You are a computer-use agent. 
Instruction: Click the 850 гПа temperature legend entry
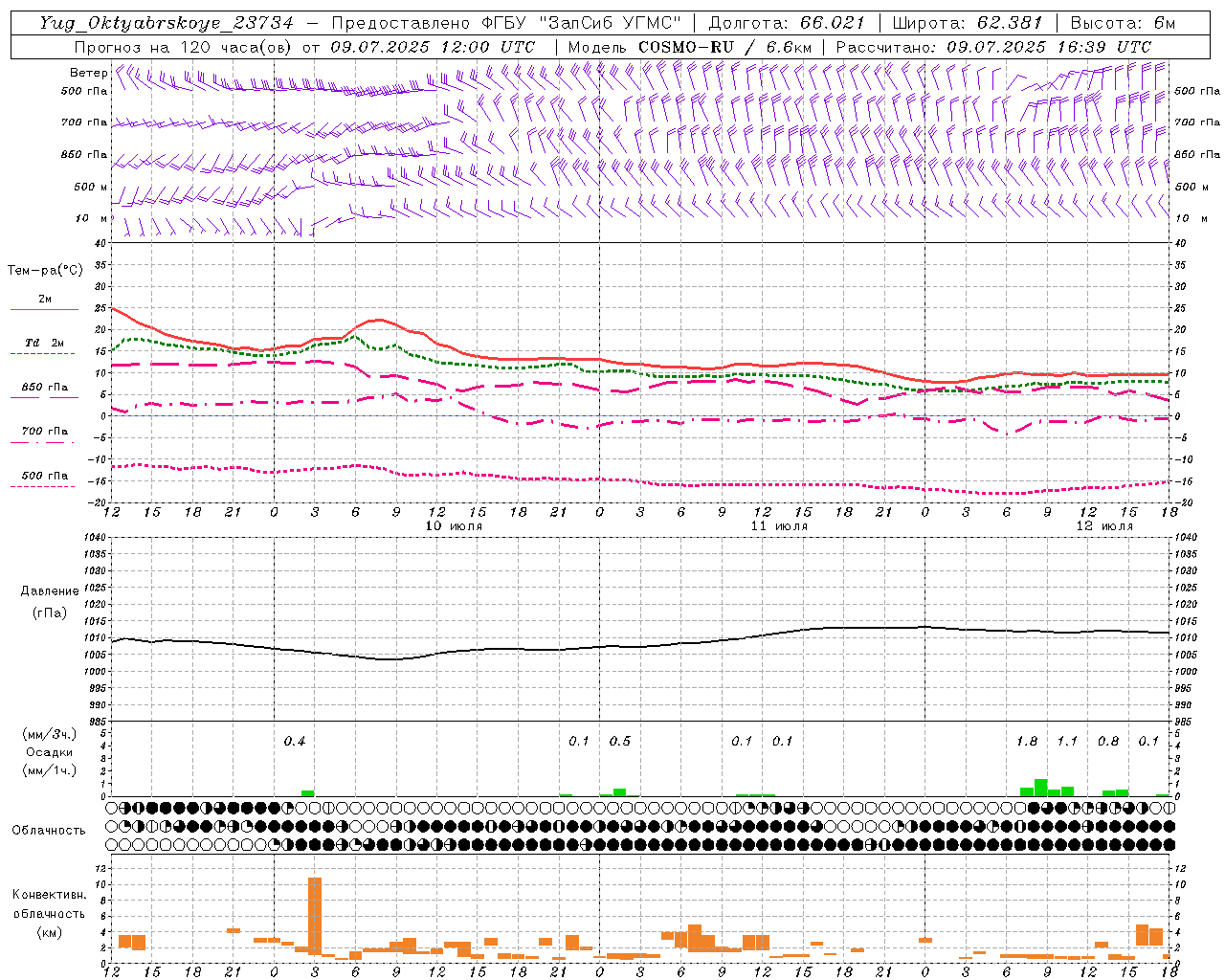point(44,388)
